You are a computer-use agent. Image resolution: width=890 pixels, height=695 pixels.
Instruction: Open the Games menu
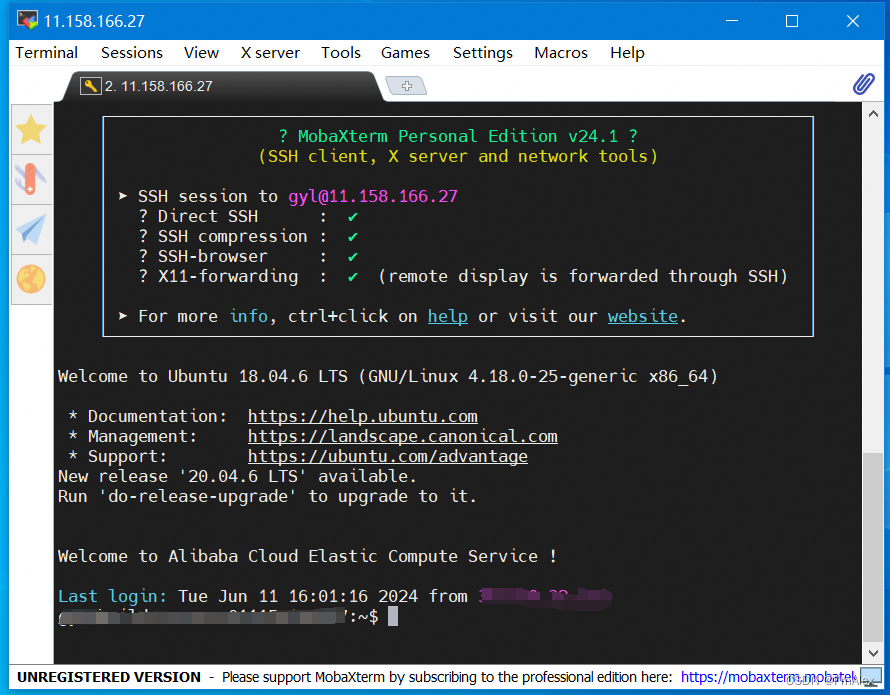pyautogui.click(x=405, y=53)
